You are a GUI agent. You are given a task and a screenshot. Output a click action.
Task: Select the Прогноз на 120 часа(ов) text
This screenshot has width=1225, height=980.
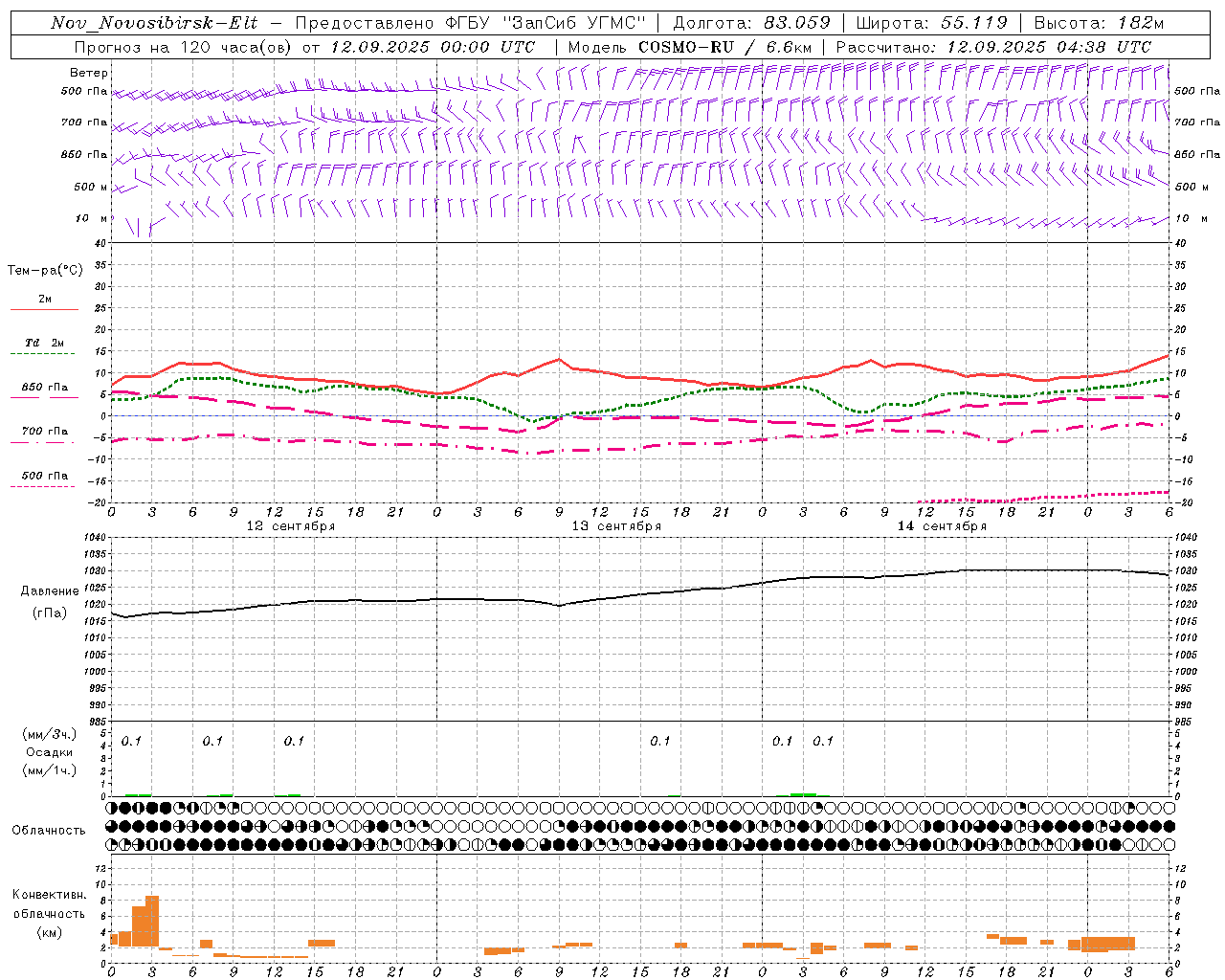(185, 47)
